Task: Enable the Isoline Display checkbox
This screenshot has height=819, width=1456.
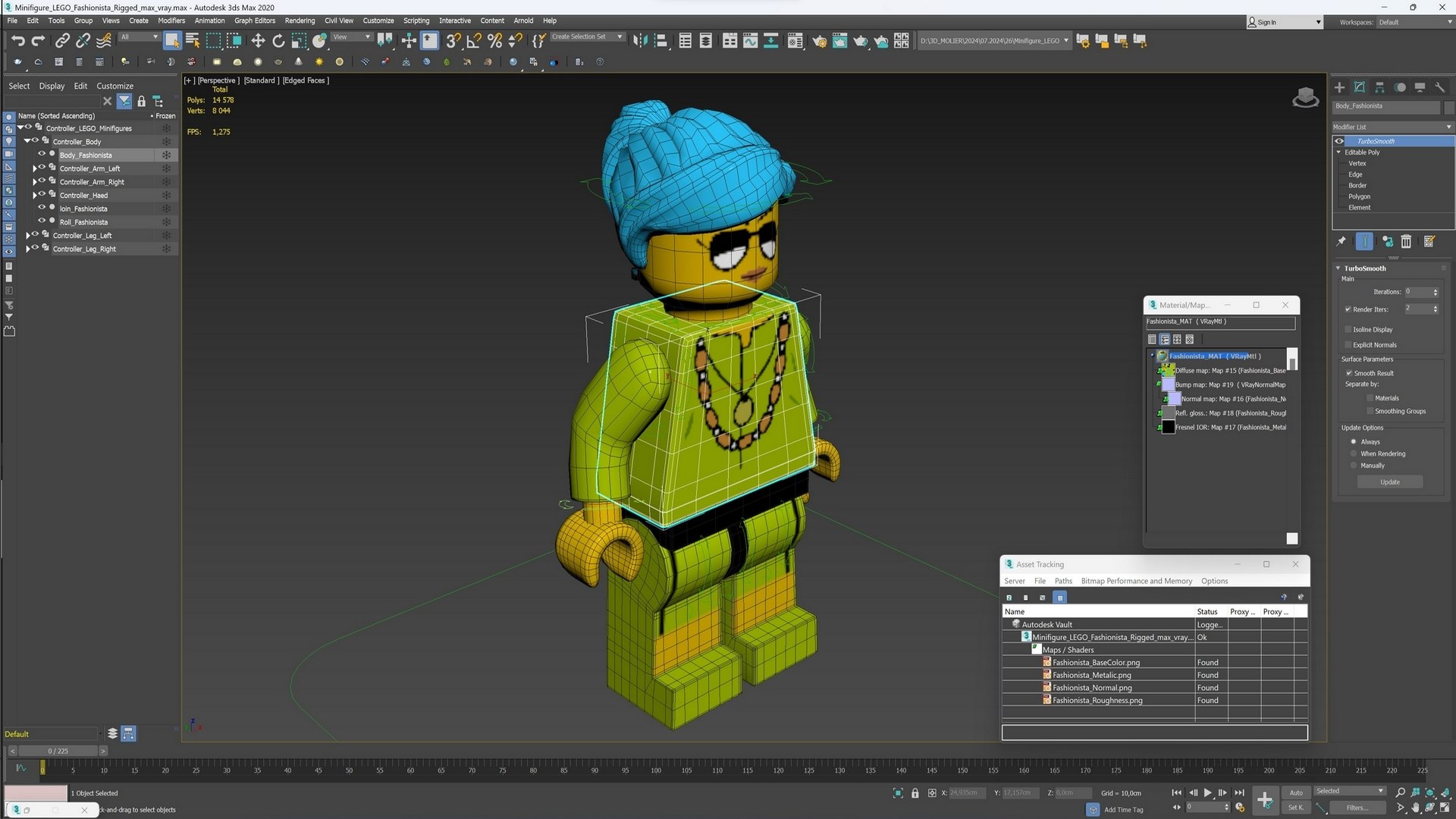Action: tap(1348, 329)
